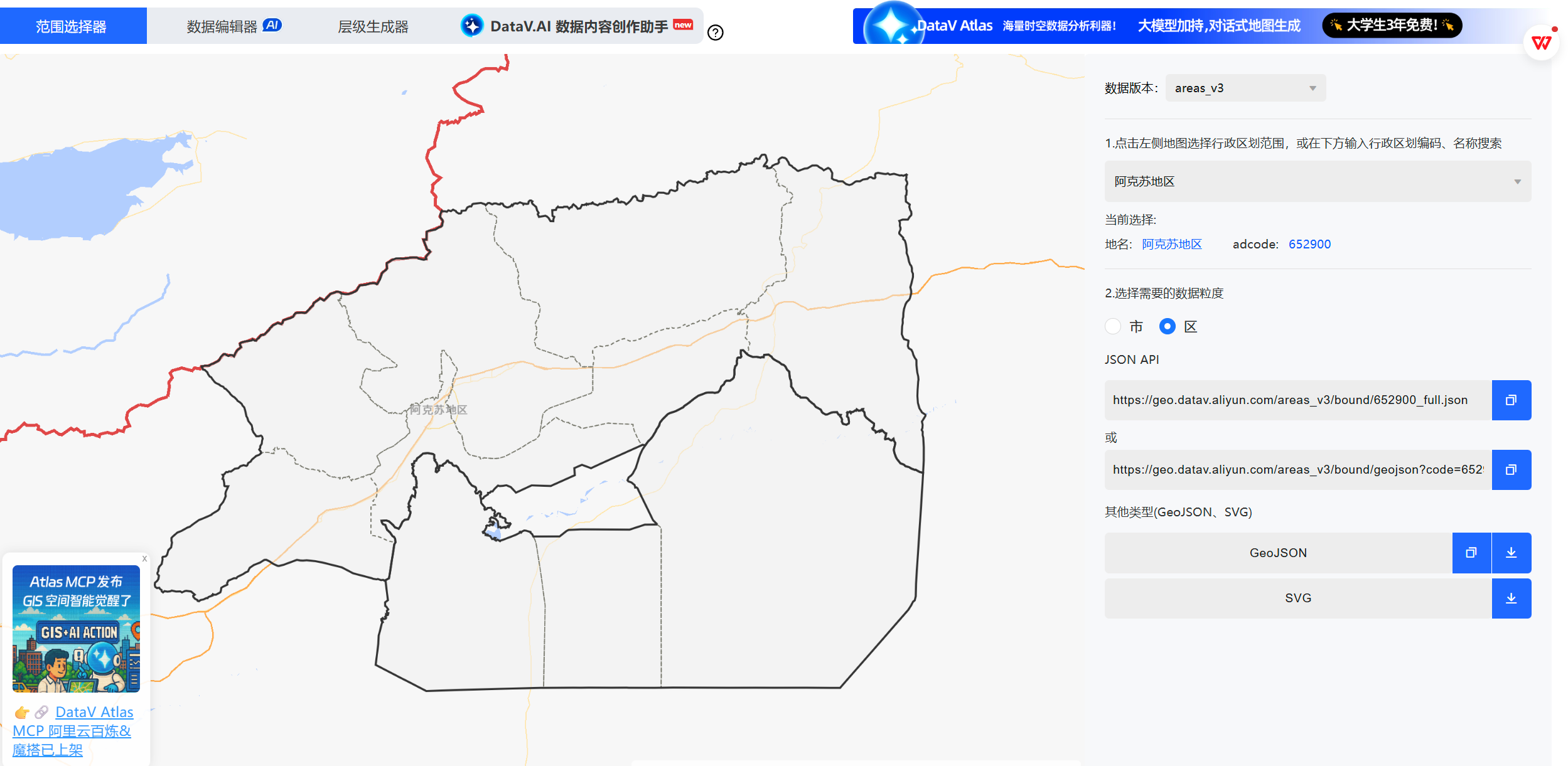Open the Atlas MCP promo image
Image resolution: width=1568 pixels, height=766 pixels.
tap(76, 629)
